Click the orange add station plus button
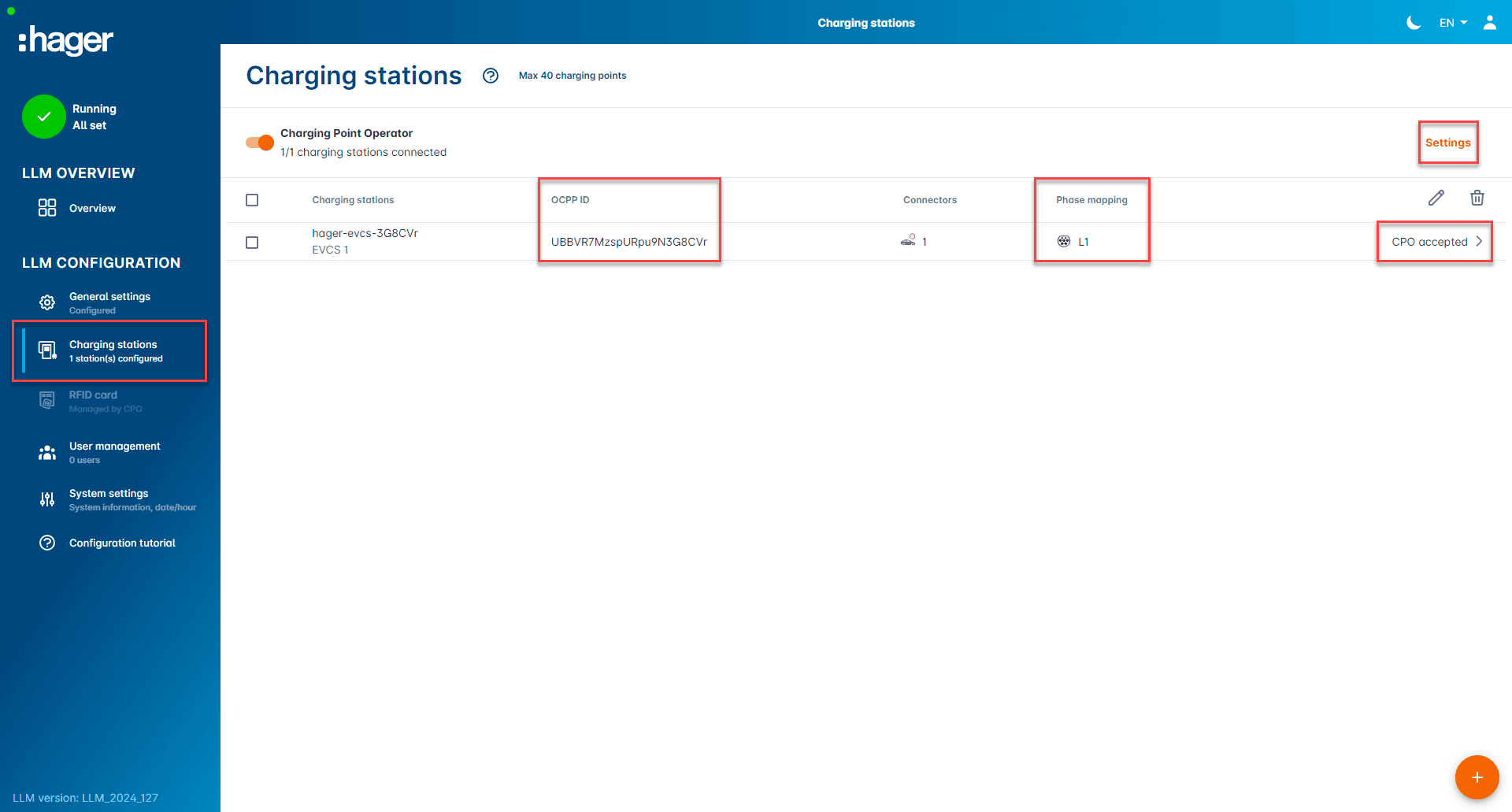This screenshot has width=1512, height=812. click(x=1477, y=777)
